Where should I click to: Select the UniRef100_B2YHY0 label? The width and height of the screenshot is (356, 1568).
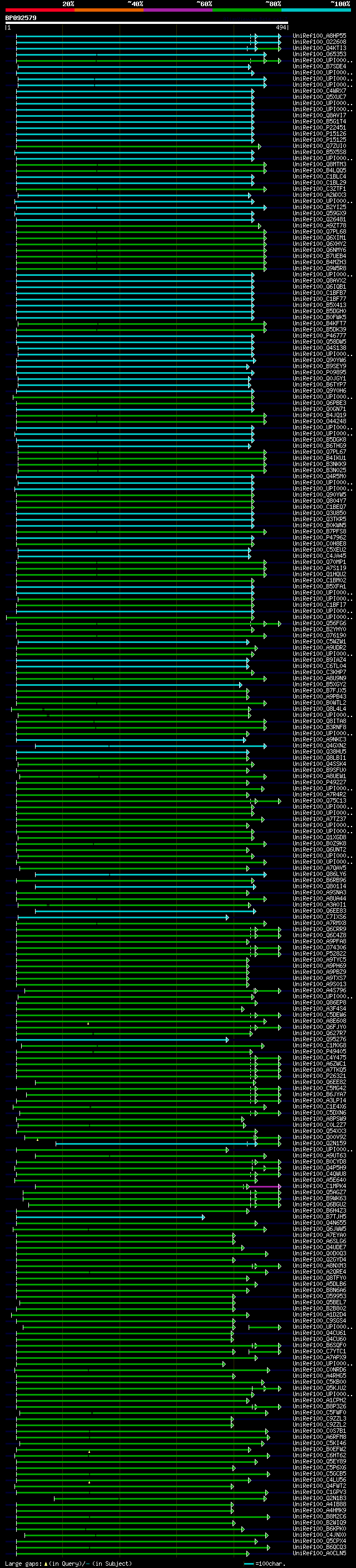point(319,630)
